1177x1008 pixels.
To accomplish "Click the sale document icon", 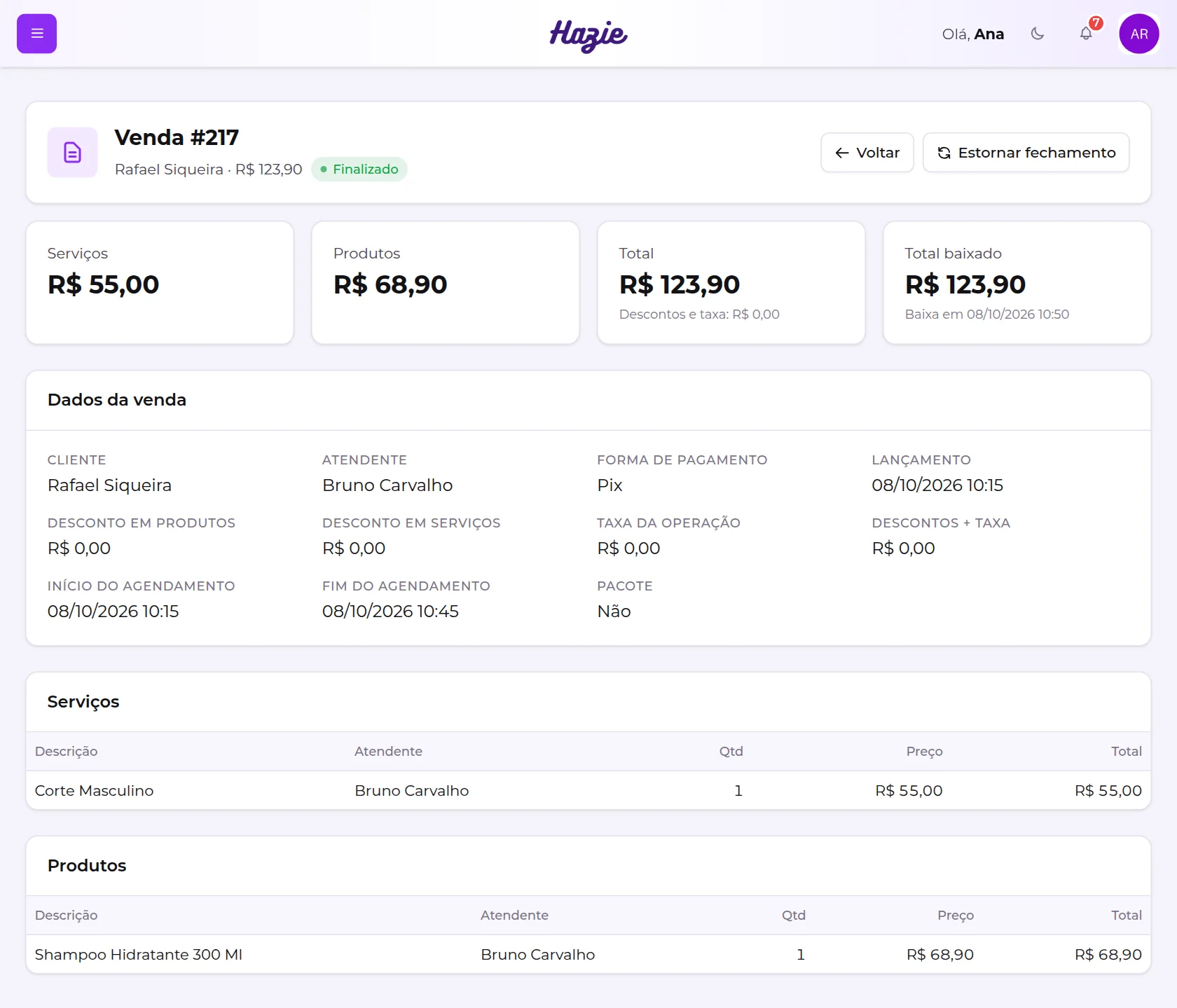I will 72,152.
